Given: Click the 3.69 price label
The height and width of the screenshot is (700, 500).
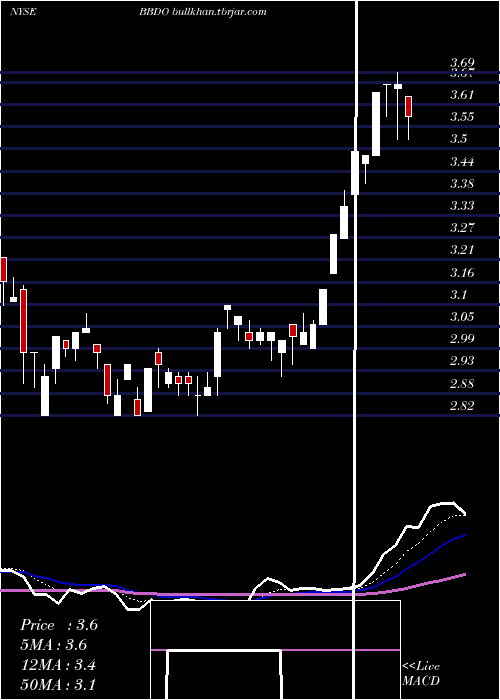Looking at the screenshot, I should [462, 63].
